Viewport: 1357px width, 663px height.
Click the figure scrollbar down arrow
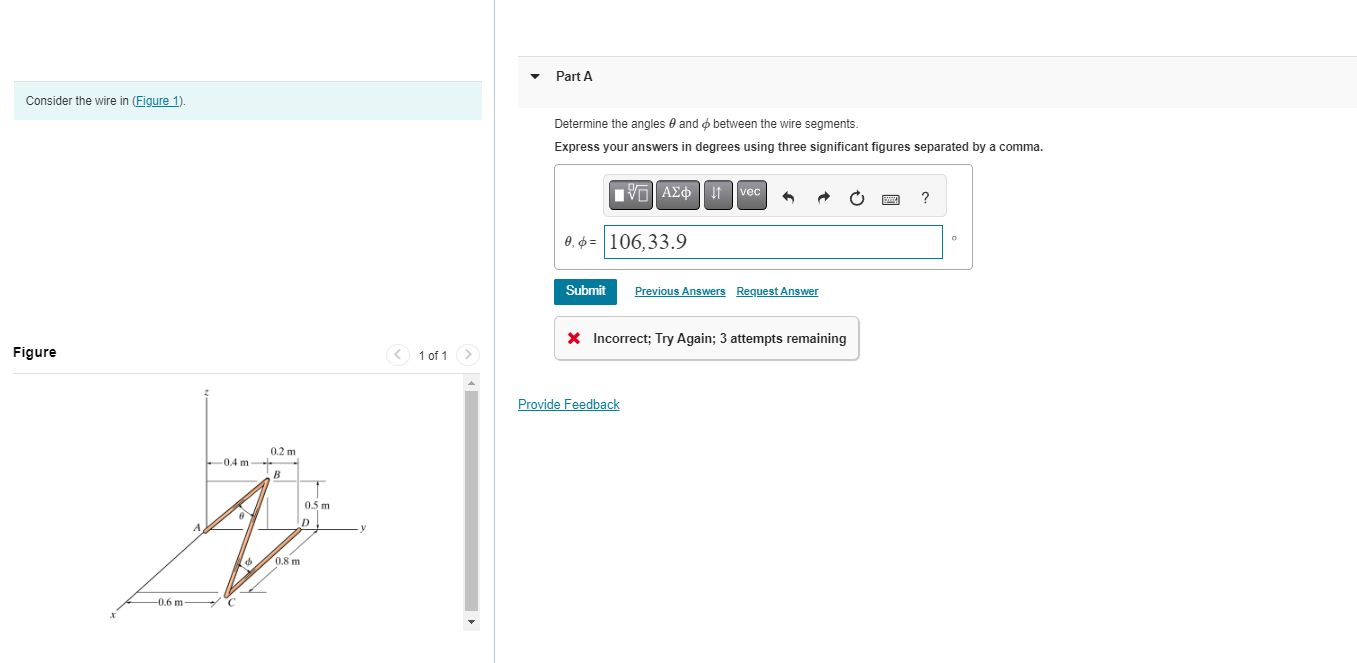[x=471, y=622]
